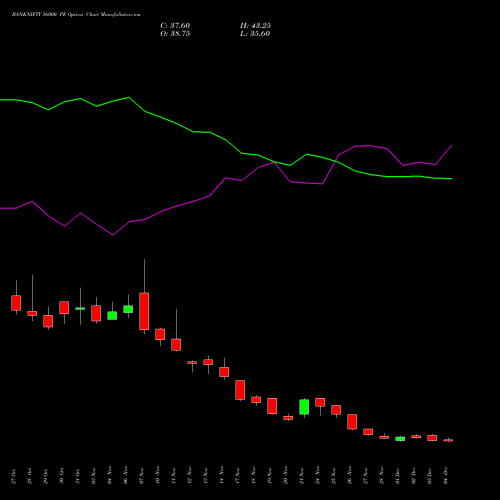
Task: Click the 30 Oct date label
Action: tap(62, 476)
